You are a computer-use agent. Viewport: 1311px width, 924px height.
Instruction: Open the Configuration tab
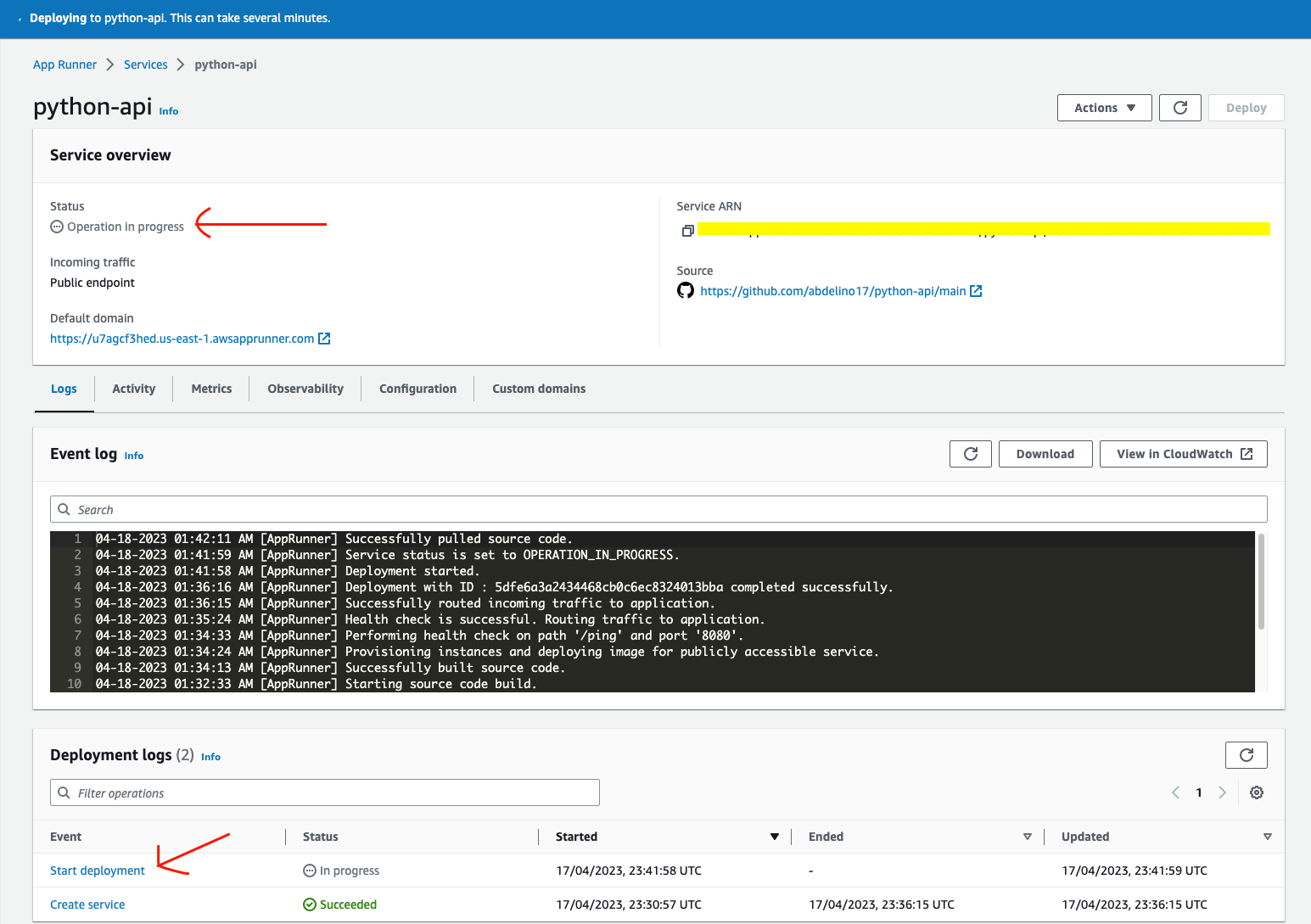(417, 389)
